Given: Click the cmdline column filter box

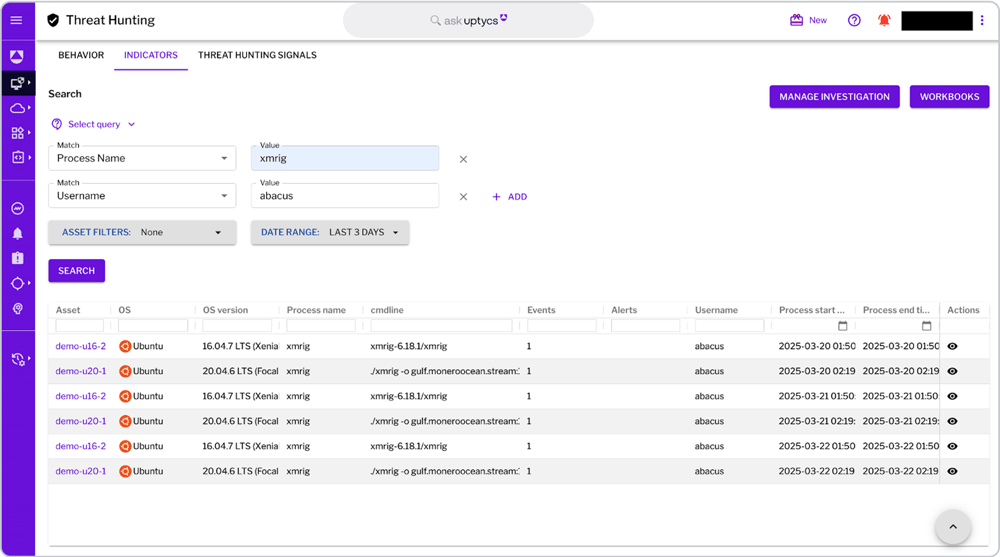Looking at the screenshot, I should 441,325.
